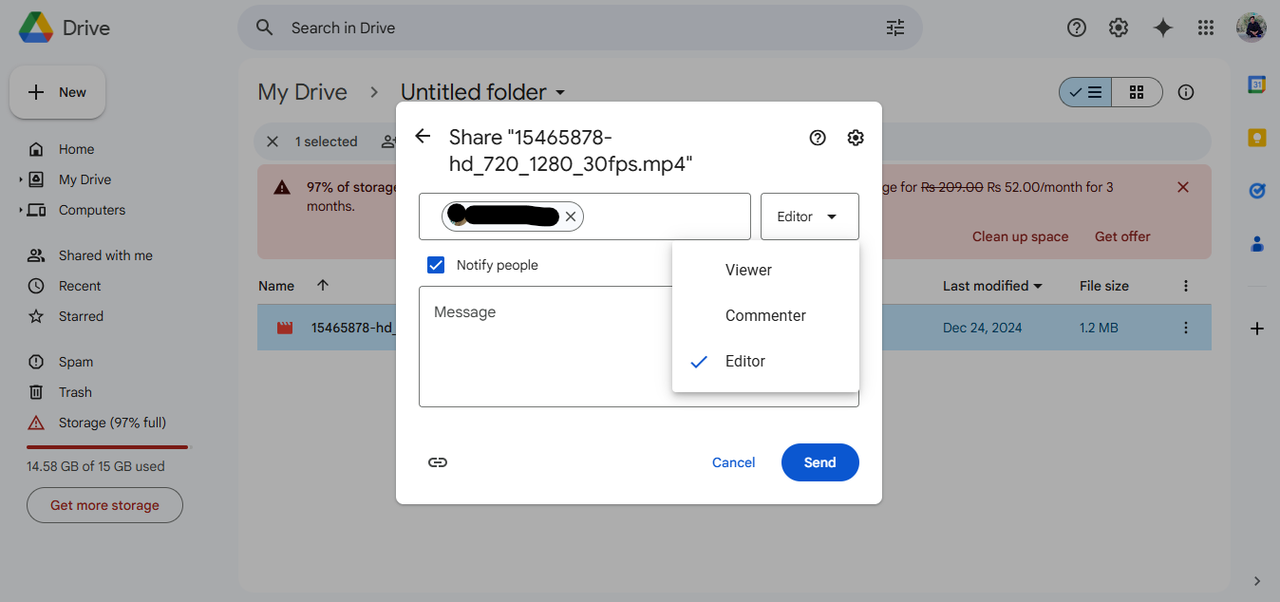This screenshot has height=602, width=1280.
Task: Copy link icon in share dialog
Action: (437, 462)
